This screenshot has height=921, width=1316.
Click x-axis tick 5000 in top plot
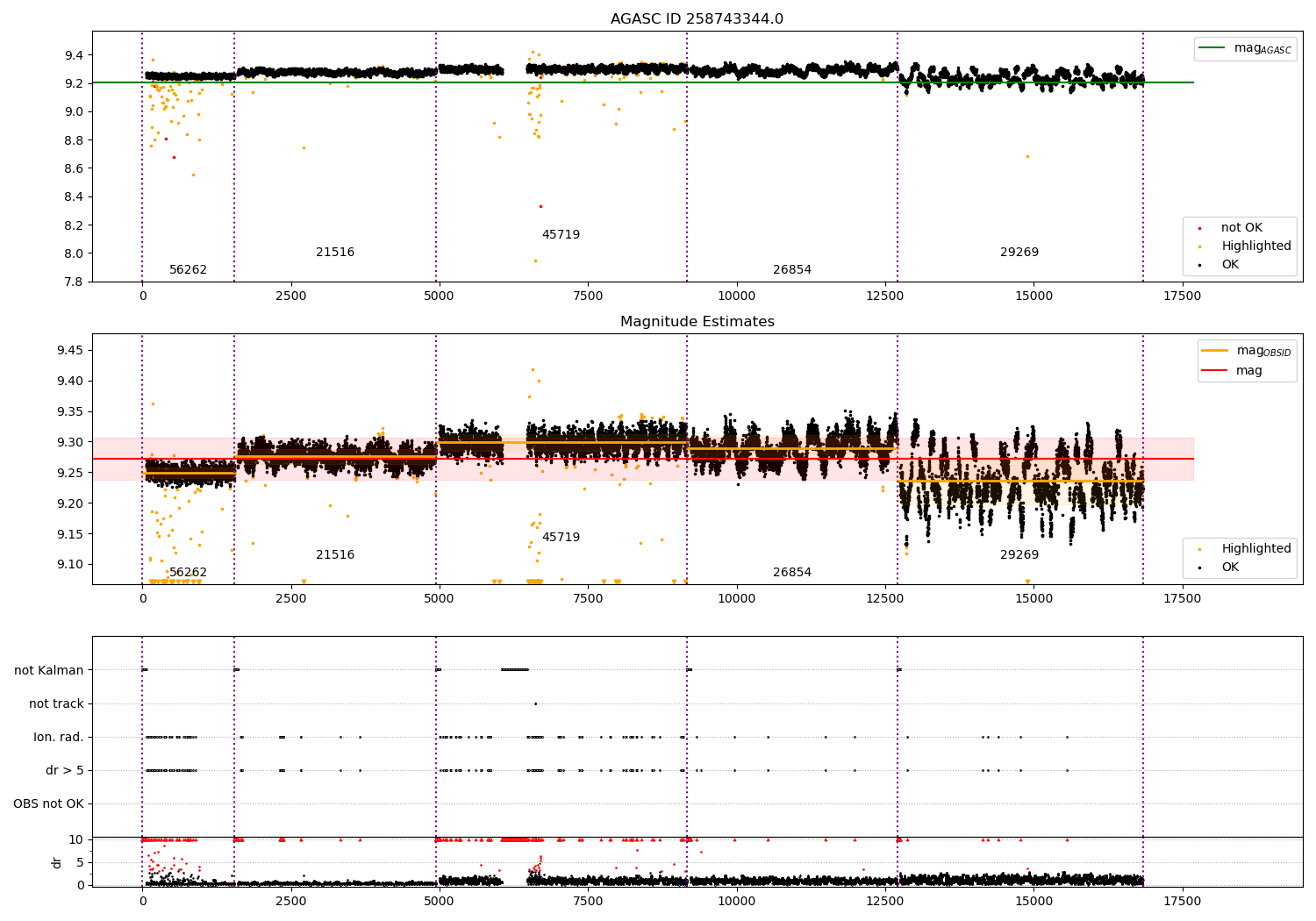tap(439, 296)
